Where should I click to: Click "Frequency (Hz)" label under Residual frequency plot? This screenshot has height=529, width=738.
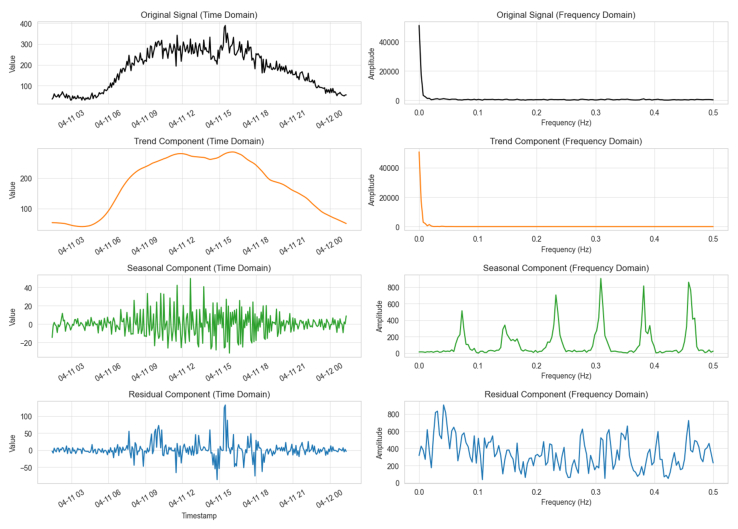(566, 503)
